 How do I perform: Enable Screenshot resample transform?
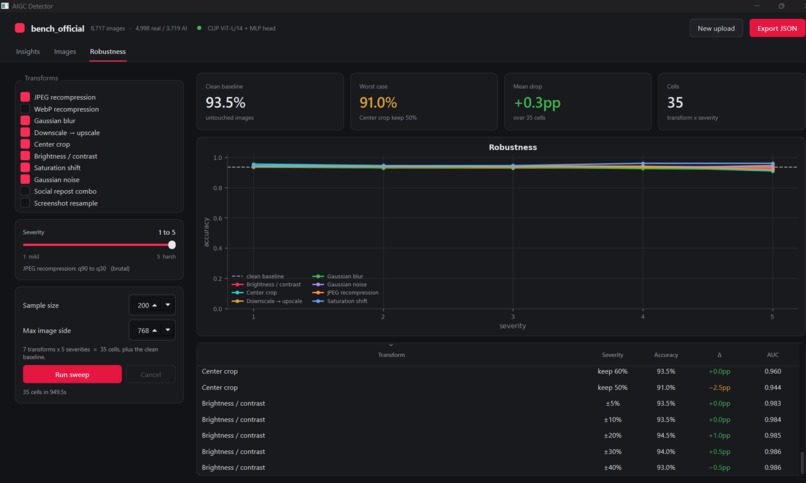25,203
